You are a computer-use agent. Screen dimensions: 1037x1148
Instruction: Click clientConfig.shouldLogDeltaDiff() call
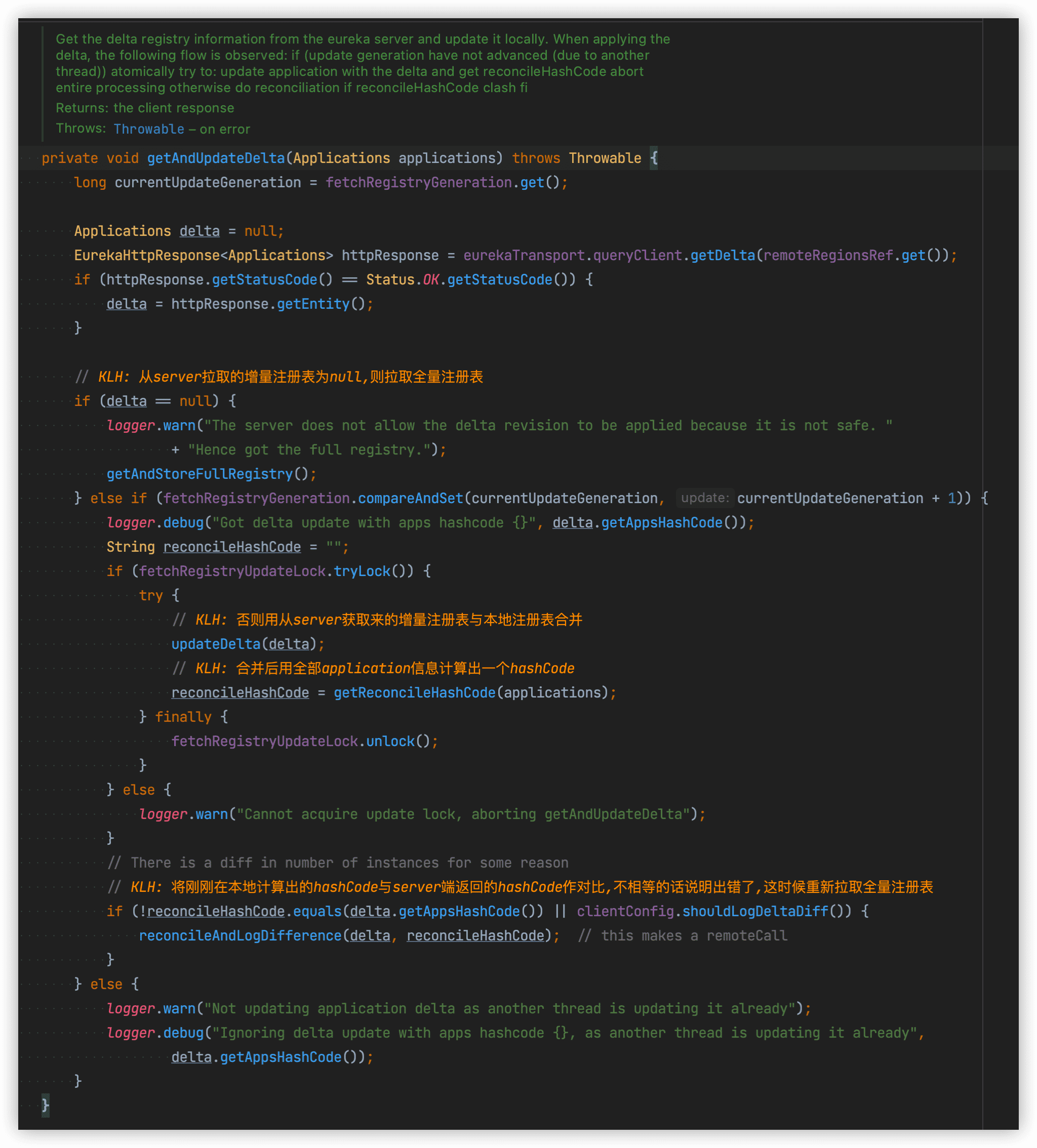[714, 911]
